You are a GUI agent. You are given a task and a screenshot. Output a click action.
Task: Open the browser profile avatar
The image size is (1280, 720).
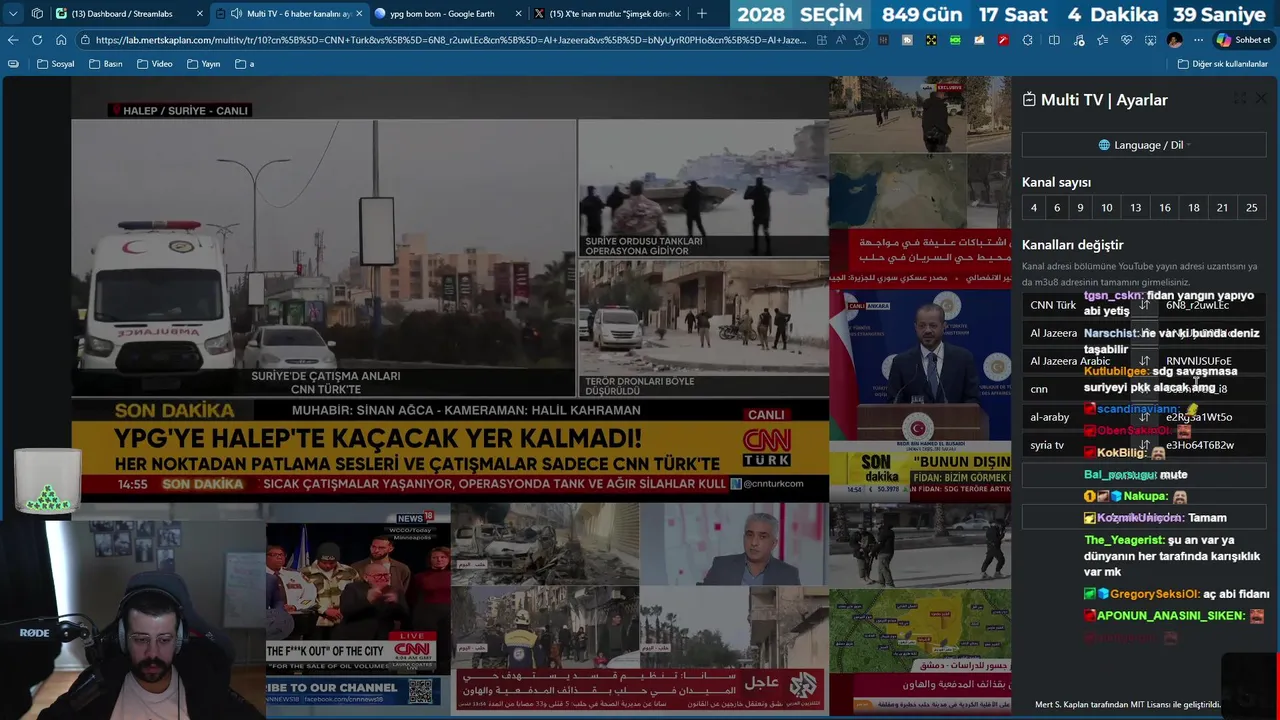point(1174,40)
